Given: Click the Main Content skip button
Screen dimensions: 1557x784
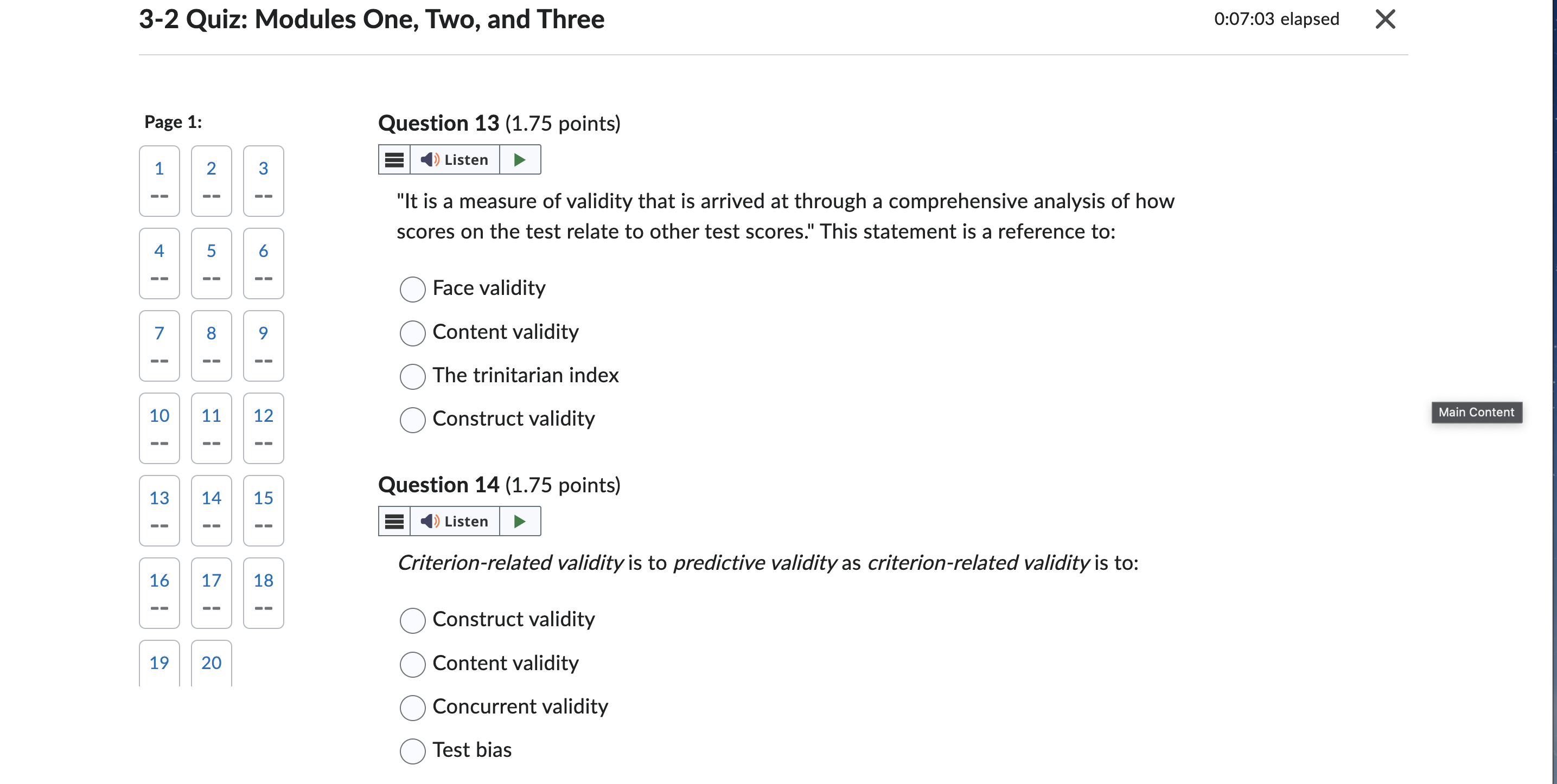Looking at the screenshot, I should [x=1476, y=412].
